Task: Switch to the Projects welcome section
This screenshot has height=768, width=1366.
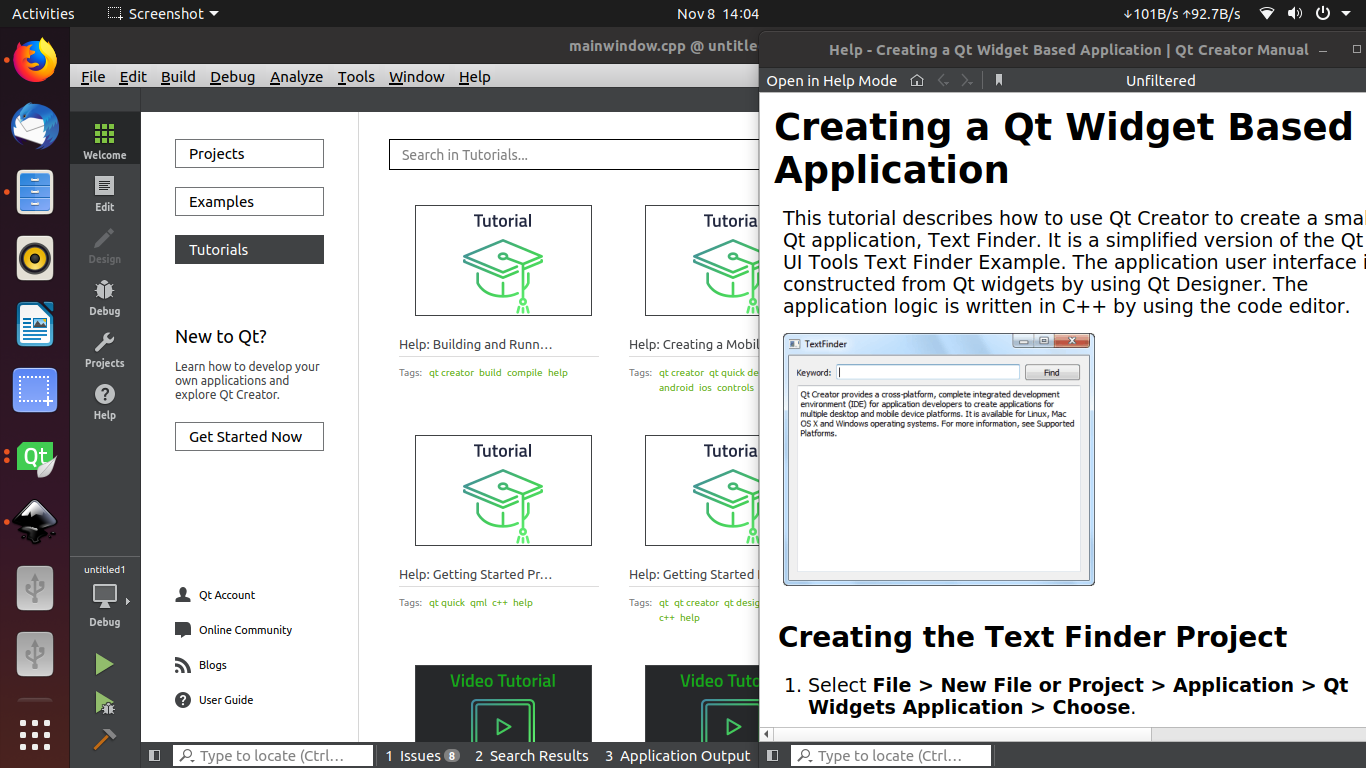Action: (x=248, y=153)
